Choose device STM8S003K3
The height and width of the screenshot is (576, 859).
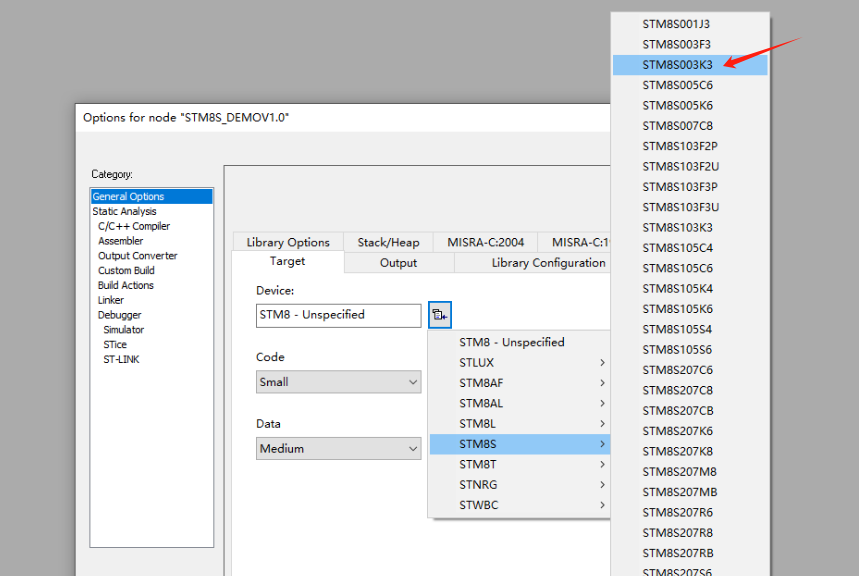690,65
